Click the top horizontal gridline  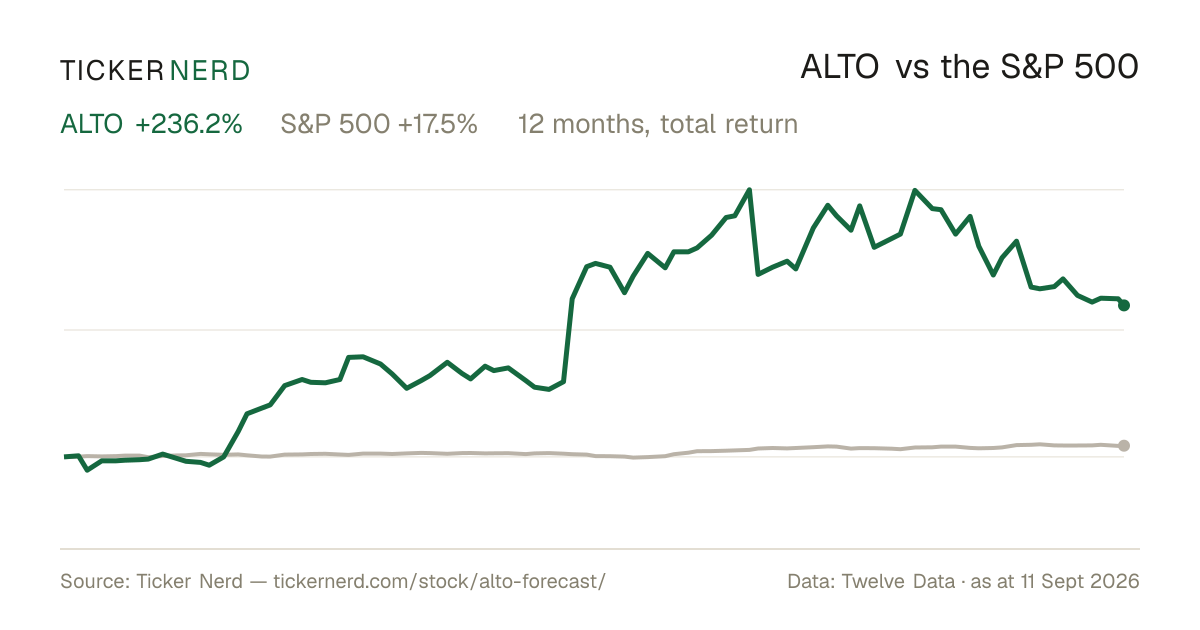594,189
